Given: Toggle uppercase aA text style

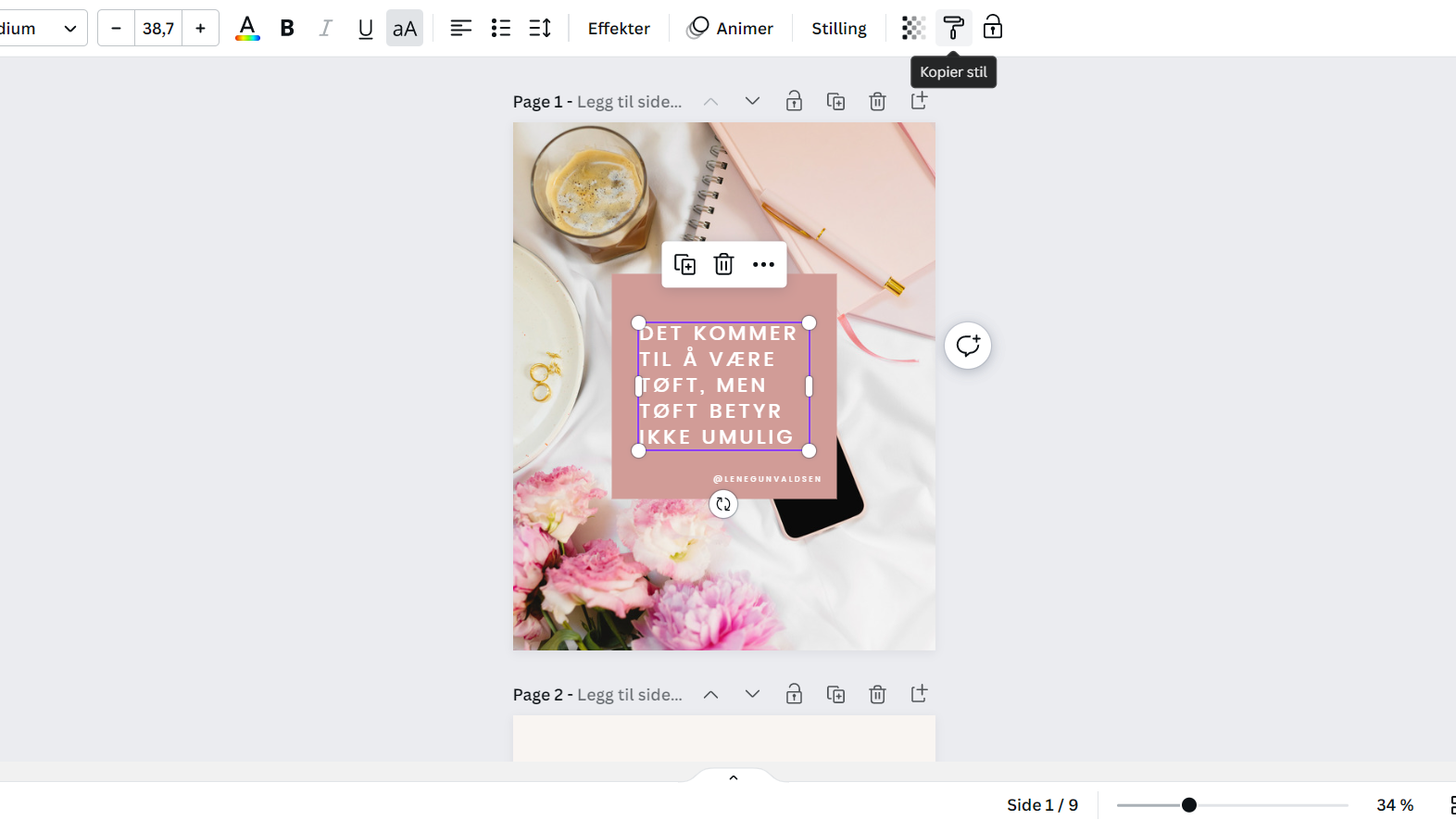Looking at the screenshot, I should click(x=405, y=29).
